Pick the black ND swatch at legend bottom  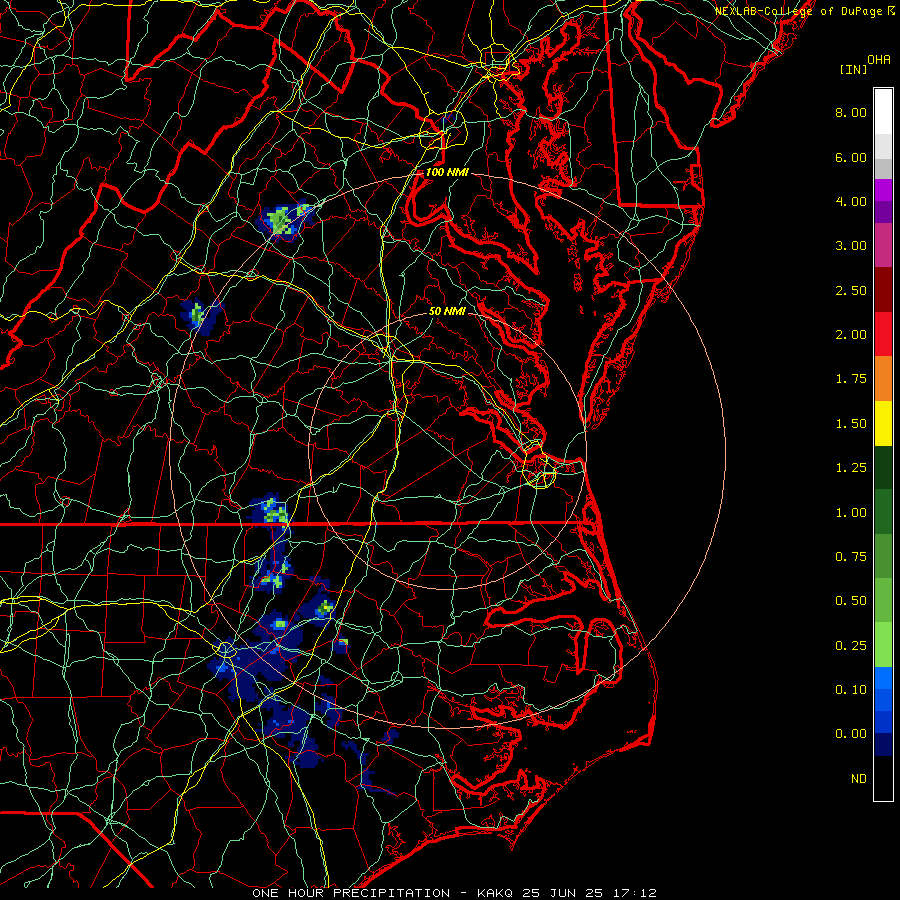pyautogui.click(x=883, y=778)
